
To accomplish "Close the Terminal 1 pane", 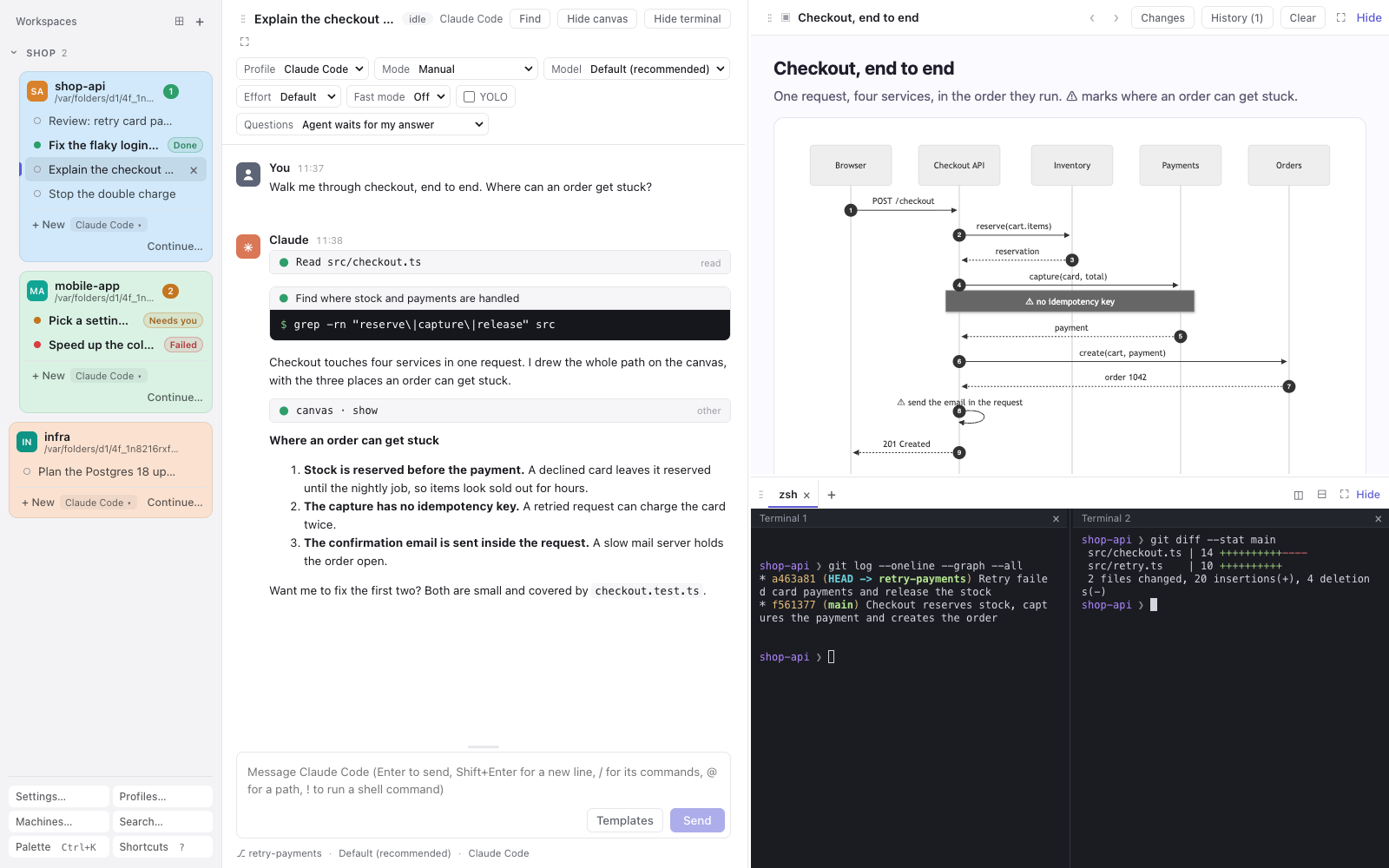I will 1057,519.
